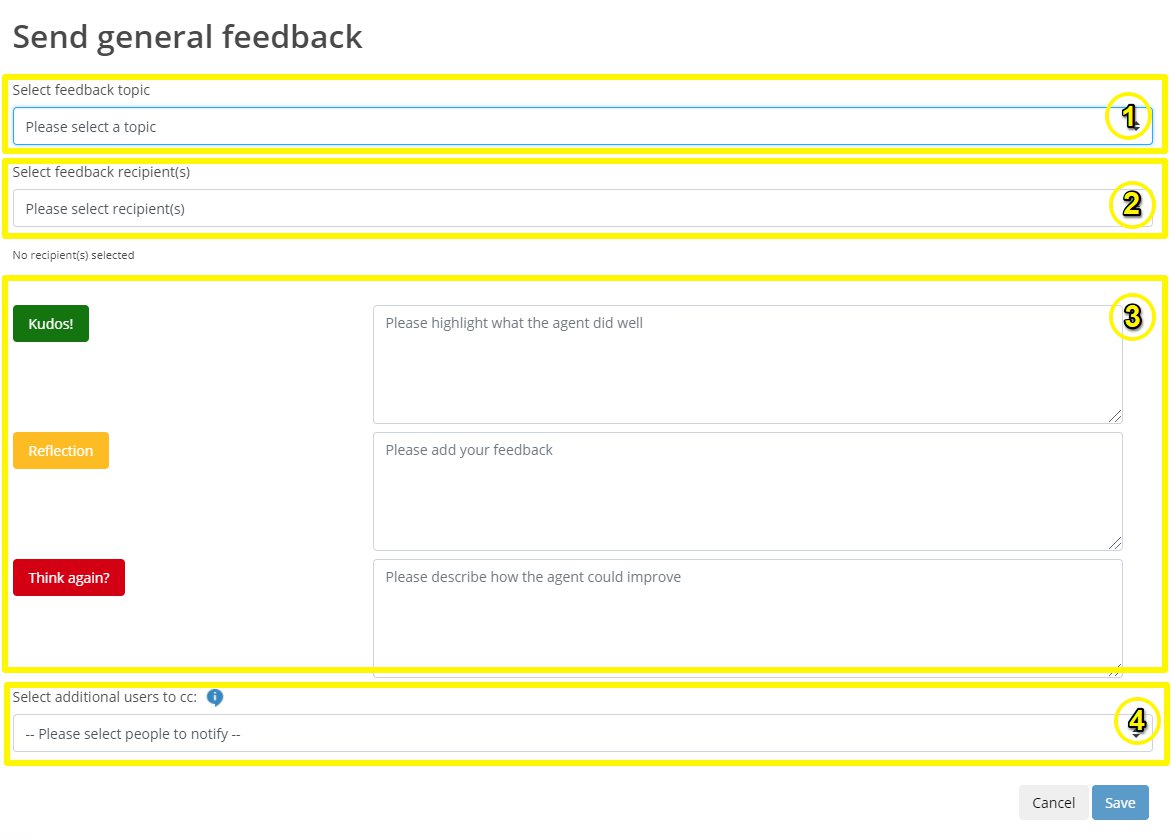This screenshot has width=1172, height=838.
Task: Click the green Kudos! button
Action: (x=51, y=324)
